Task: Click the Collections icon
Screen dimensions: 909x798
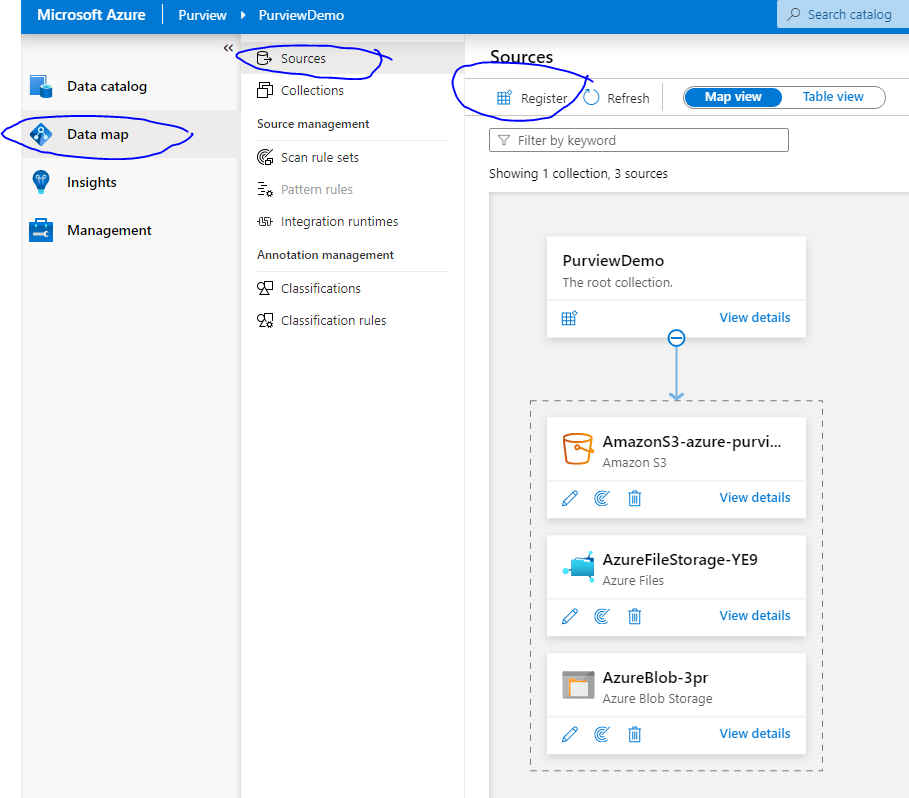Action: click(x=265, y=90)
